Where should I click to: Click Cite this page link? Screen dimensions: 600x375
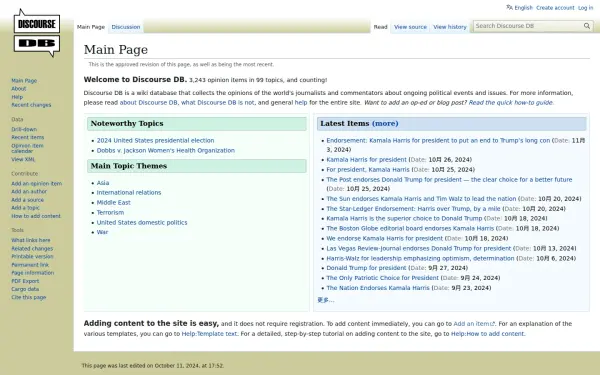29,298
